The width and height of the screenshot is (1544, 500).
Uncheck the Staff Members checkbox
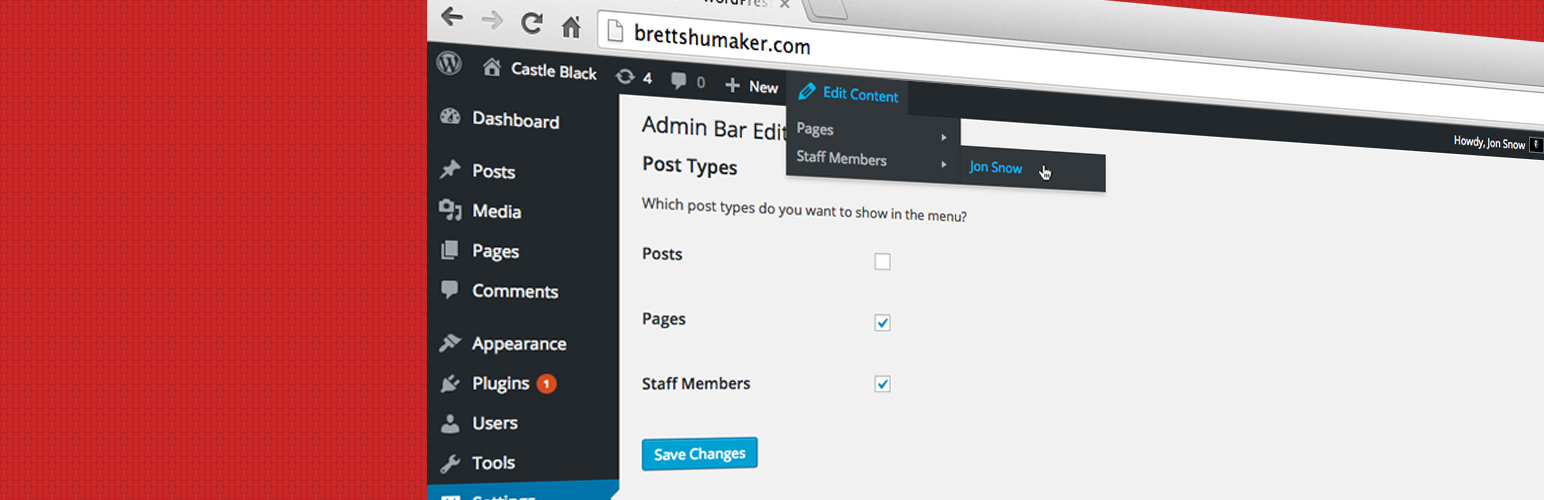coord(882,384)
